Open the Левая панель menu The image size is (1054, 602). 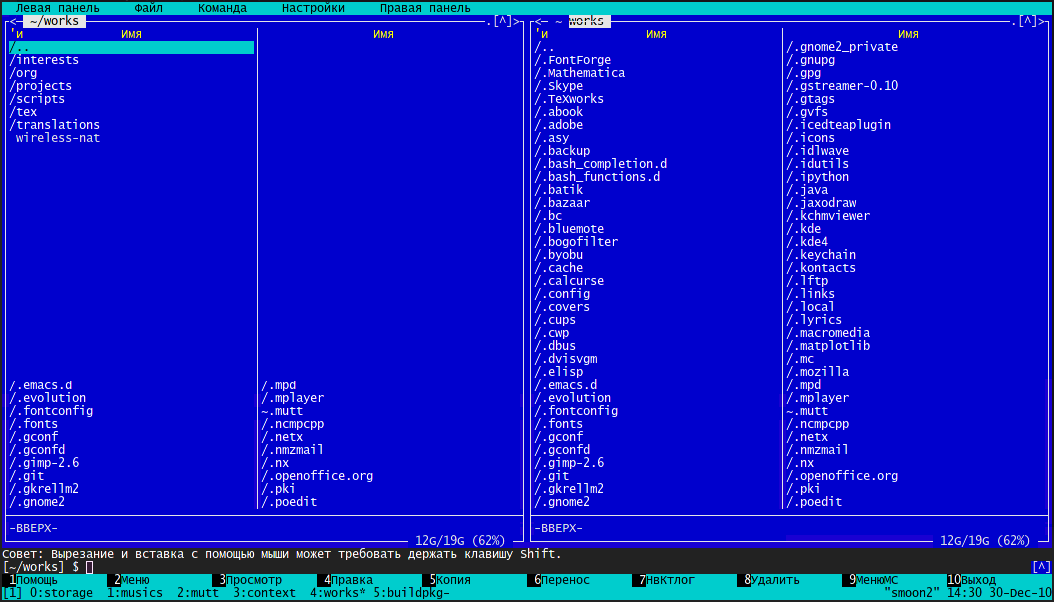57,8
